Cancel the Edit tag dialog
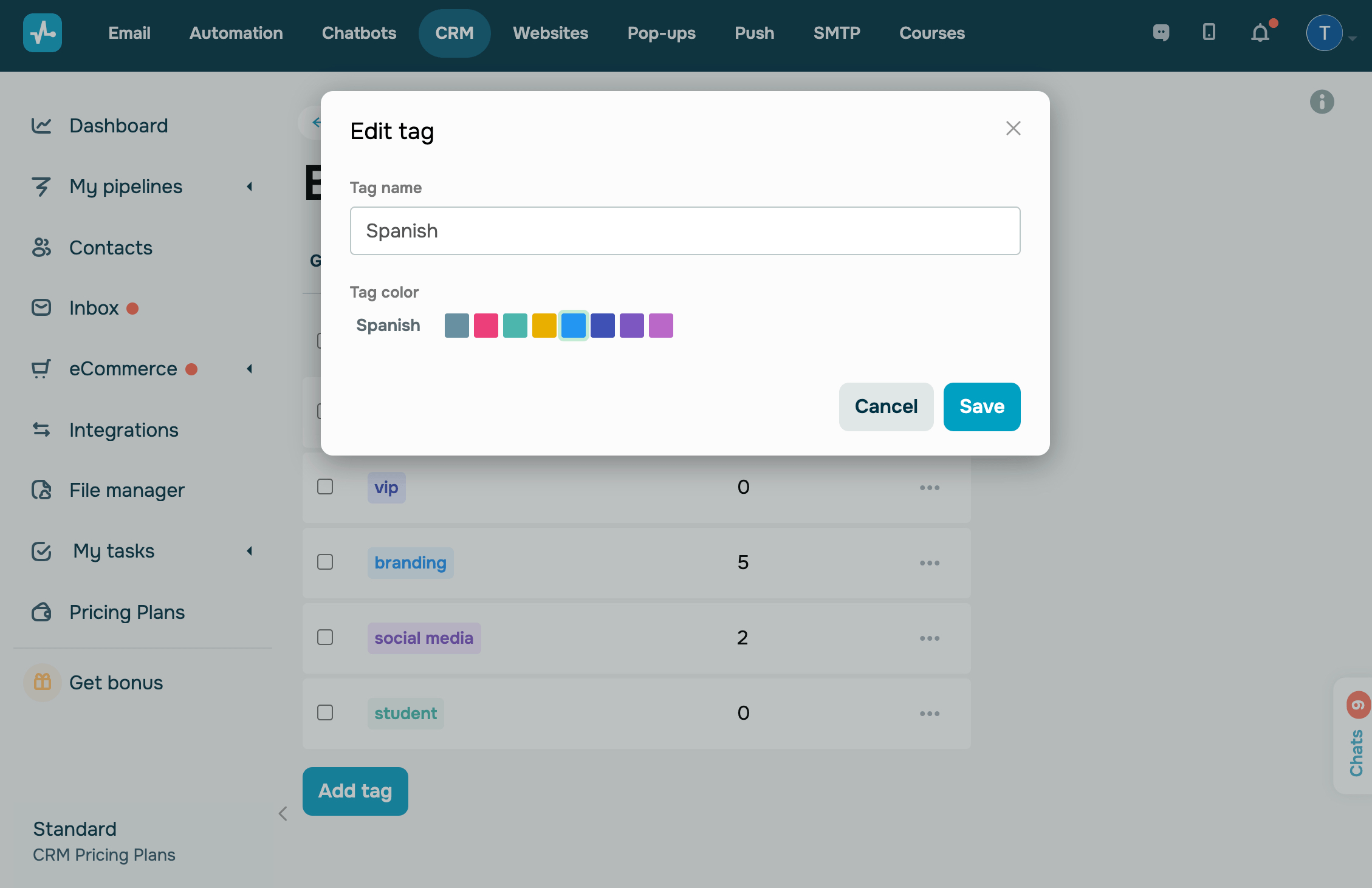Viewport: 1372px width, 888px height. 886,406
